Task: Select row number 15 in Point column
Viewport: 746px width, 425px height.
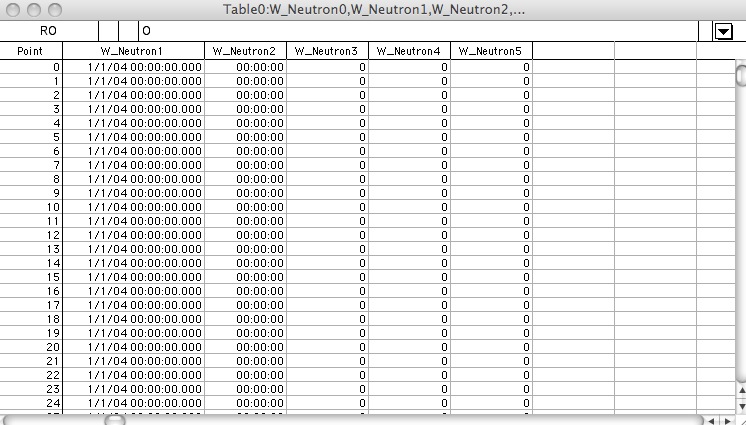Action: click(31, 277)
